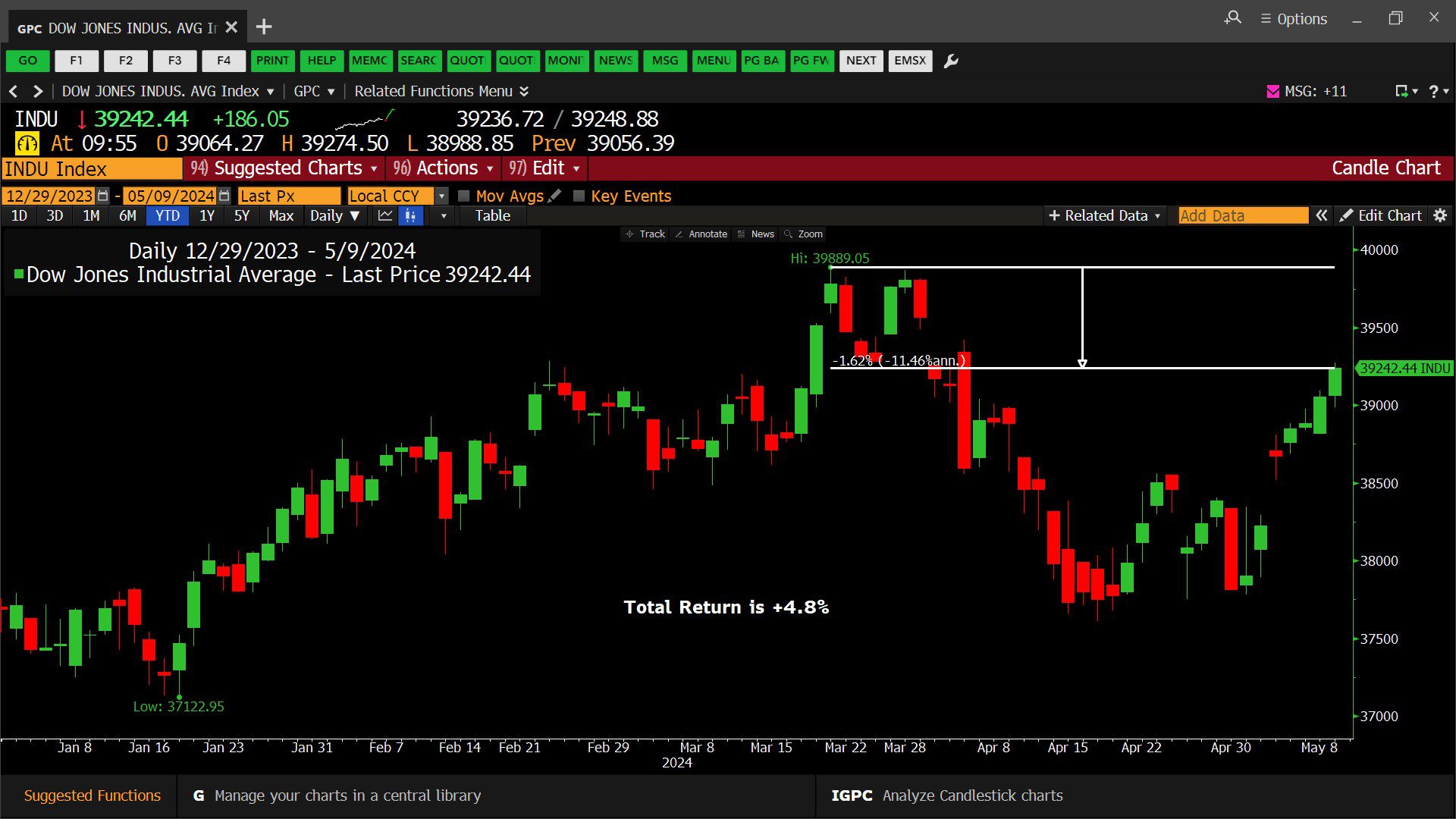The image size is (1456, 819).
Task: Expand the GPC function dropdown
Action: (314, 91)
